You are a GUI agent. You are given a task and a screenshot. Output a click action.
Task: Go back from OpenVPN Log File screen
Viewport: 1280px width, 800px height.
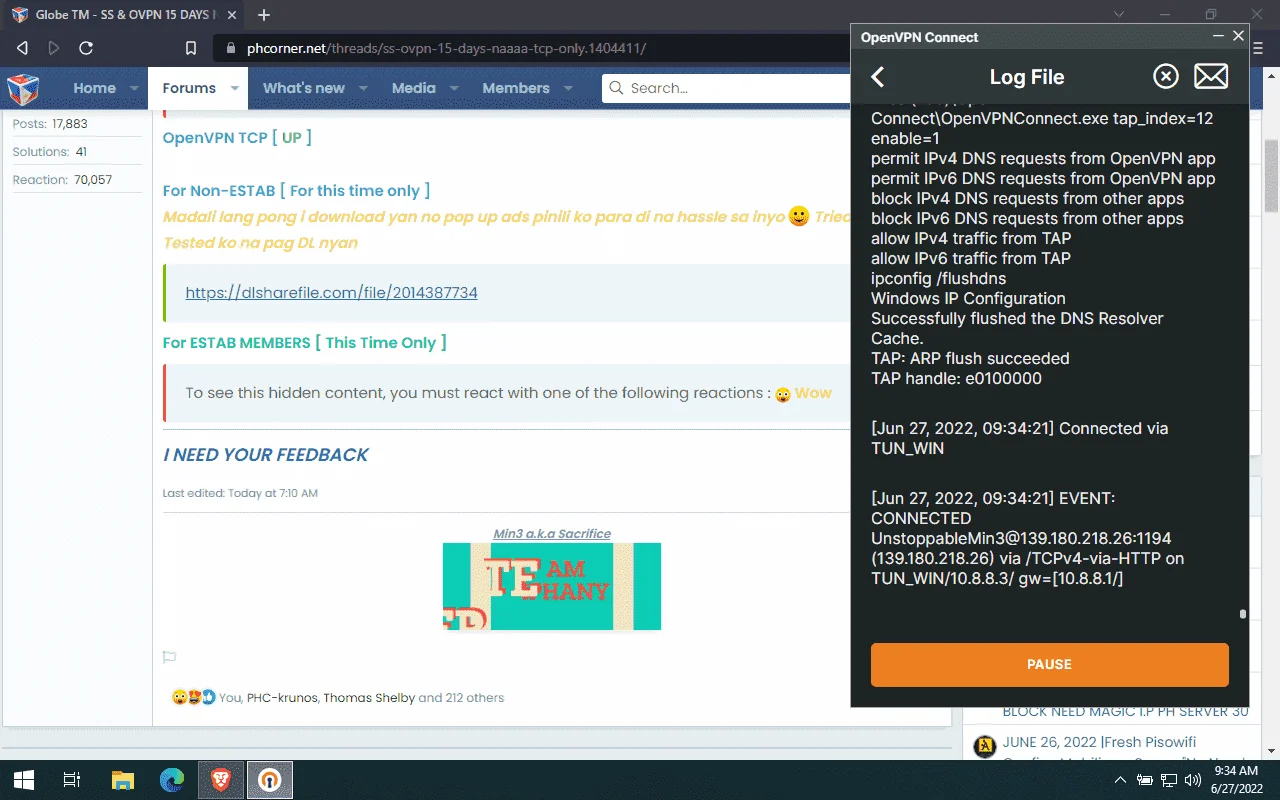(878, 77)
